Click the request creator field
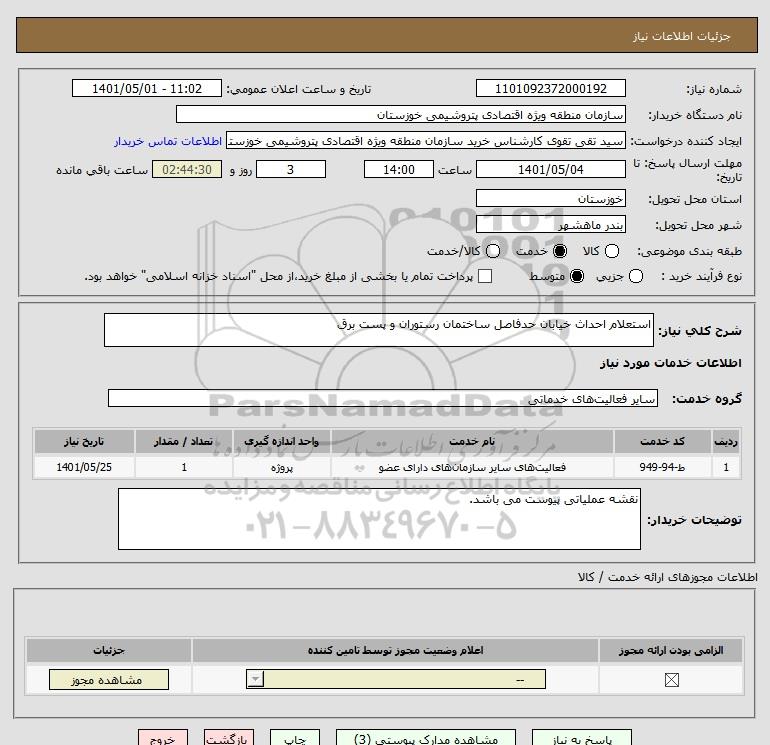 pyautogui.click(x=426, y=141)
